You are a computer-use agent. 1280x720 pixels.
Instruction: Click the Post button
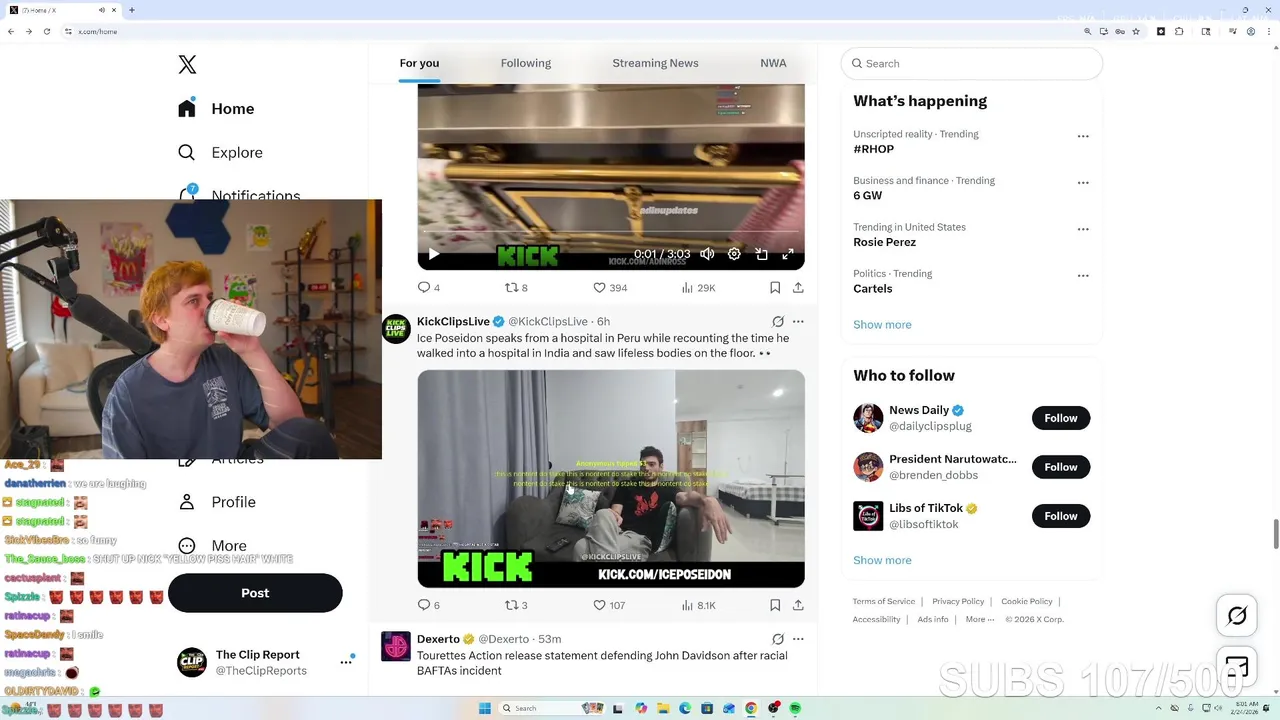click(255, 593)
